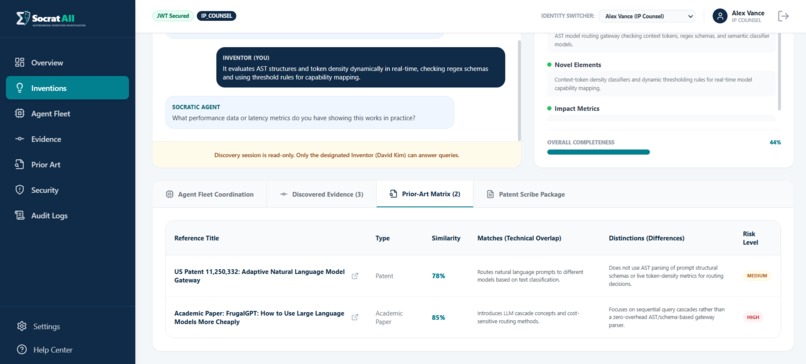Click the Socratic Agent question bubble
Screen dimensions: 806x364
pyautogui.click(x=309, y=113)
